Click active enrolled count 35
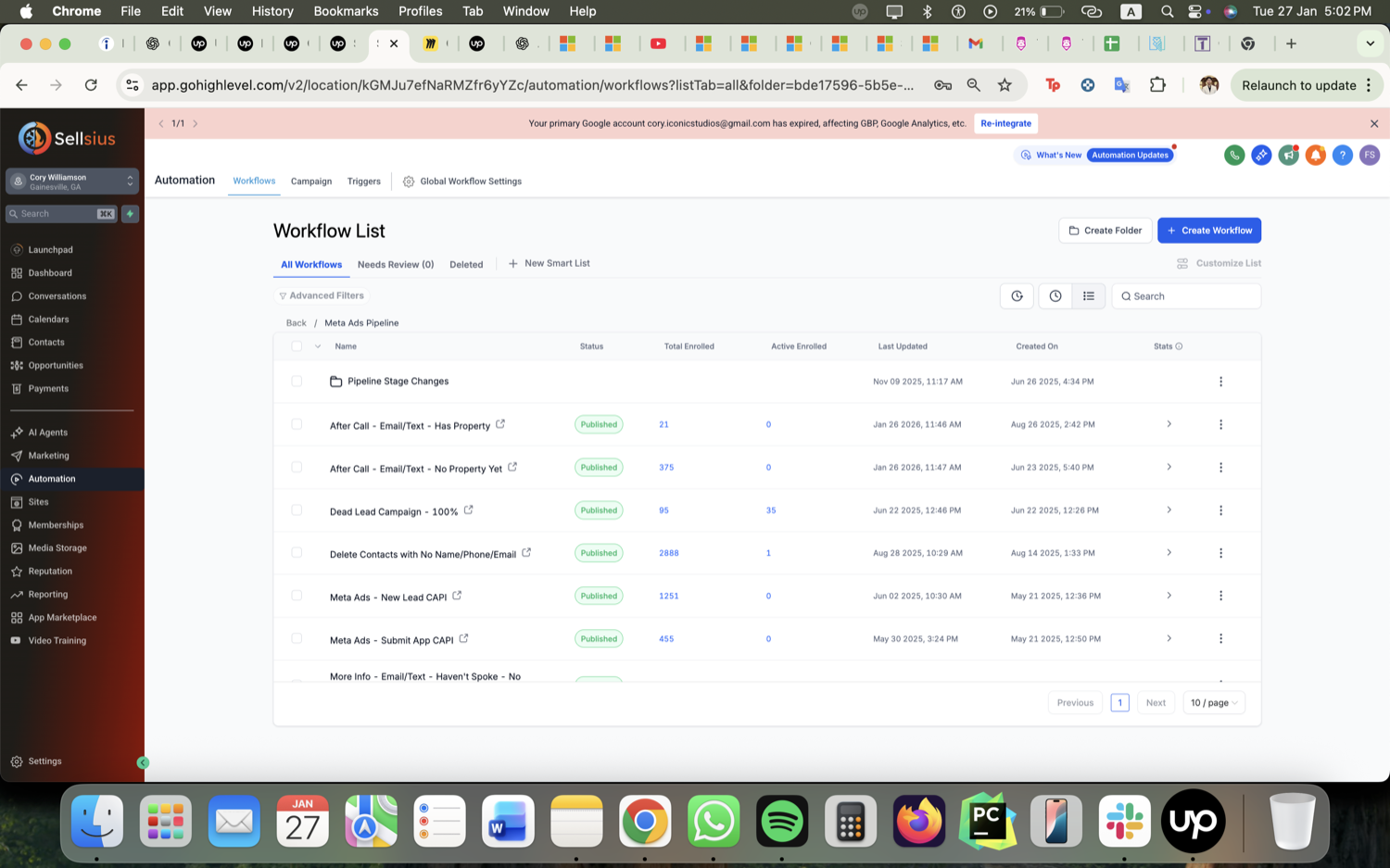This screenshot has height=868, width=1390. pos(771,510)
